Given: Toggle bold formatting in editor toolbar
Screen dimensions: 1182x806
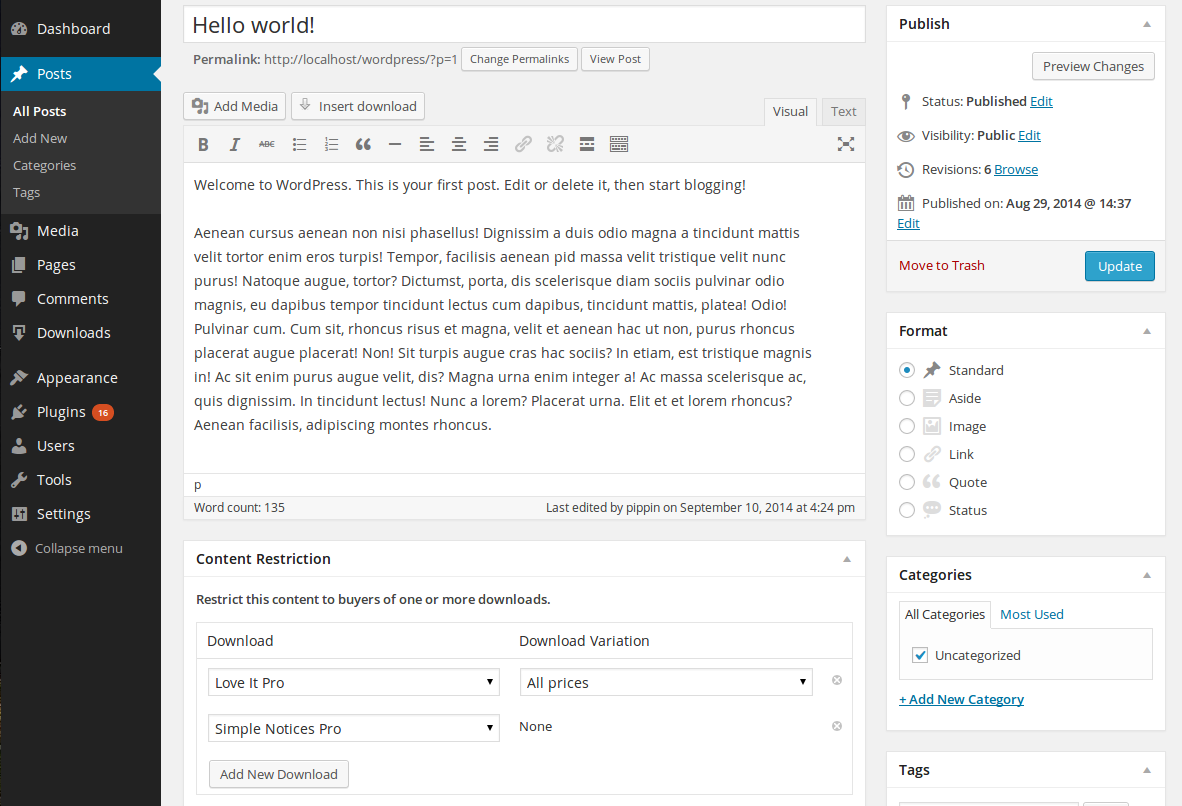Looking at the screenshot, I should (x=203, y=145).
